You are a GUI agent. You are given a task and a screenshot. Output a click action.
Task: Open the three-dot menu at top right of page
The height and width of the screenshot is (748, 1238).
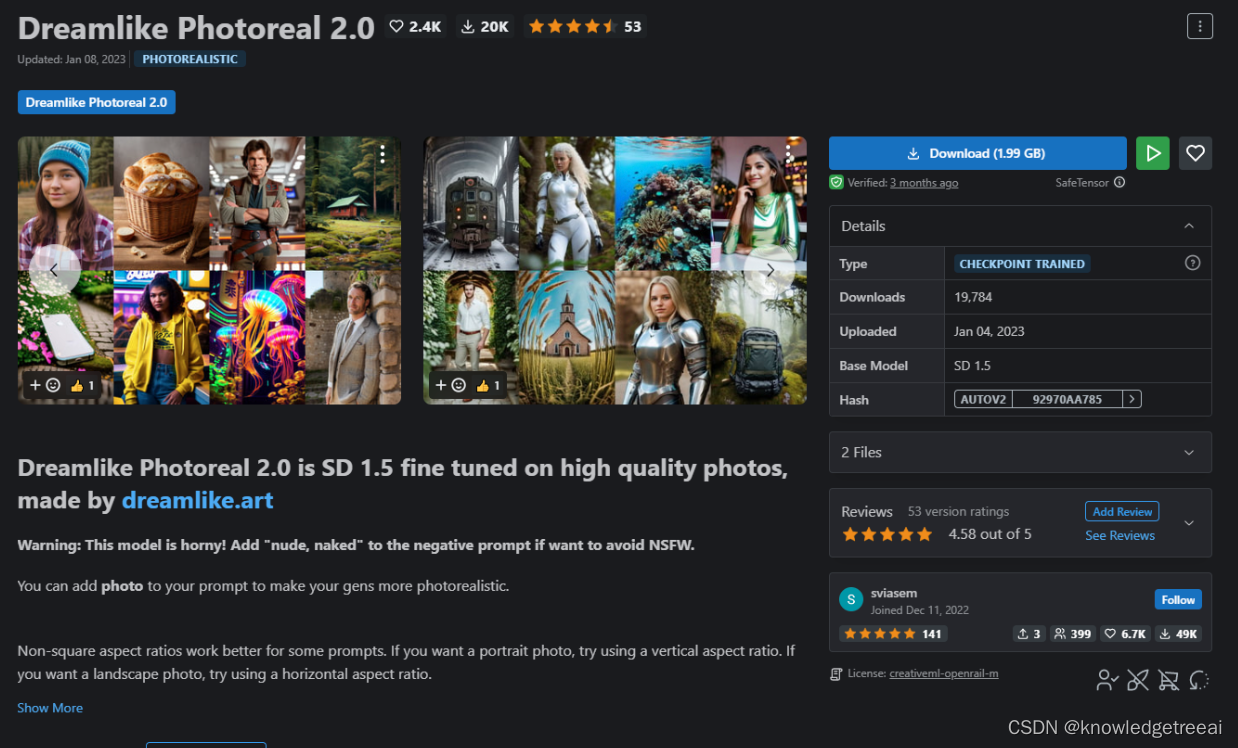tap(1199, 26)
